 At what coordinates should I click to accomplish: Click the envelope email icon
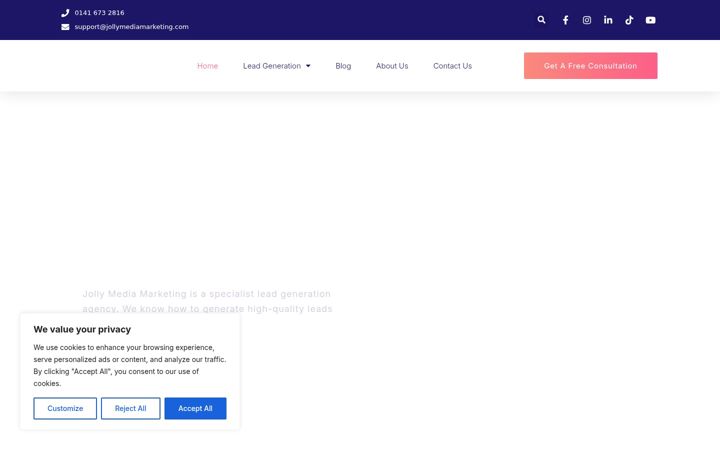click(65, 27)
